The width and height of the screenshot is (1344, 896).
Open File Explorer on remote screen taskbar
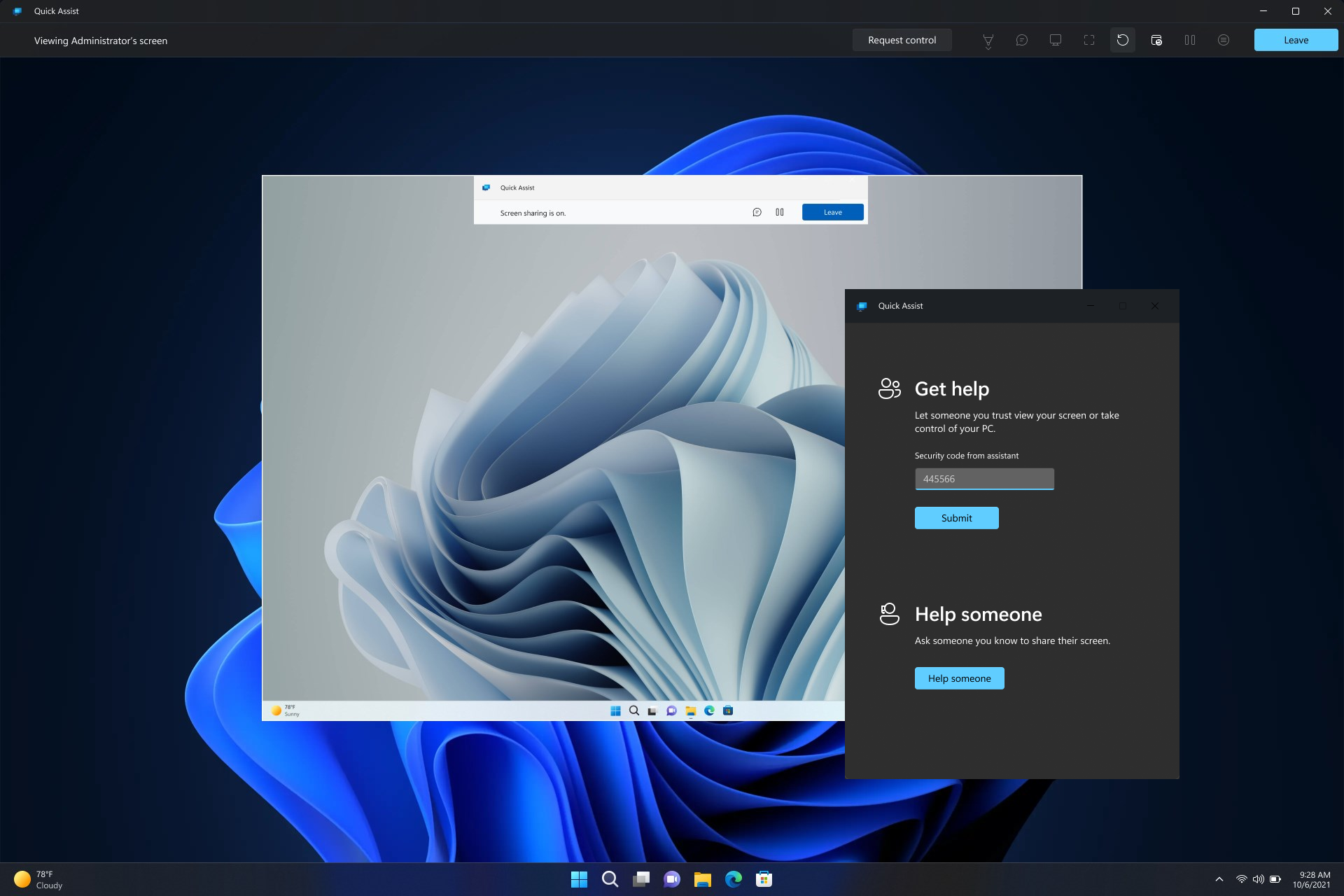(x=690, y=710)
